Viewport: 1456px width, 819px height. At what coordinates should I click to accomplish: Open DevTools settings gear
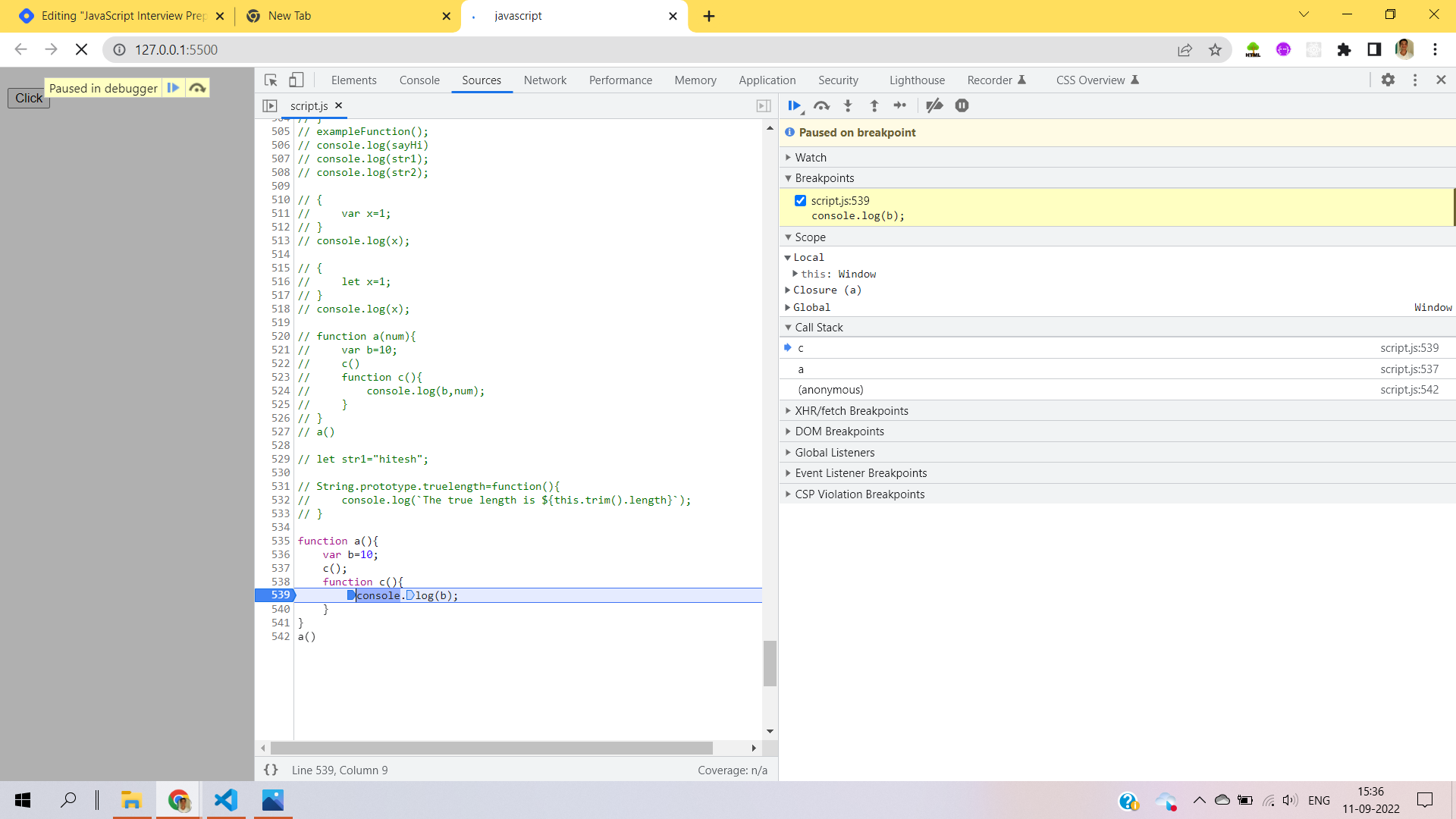tap(1388, 80)
